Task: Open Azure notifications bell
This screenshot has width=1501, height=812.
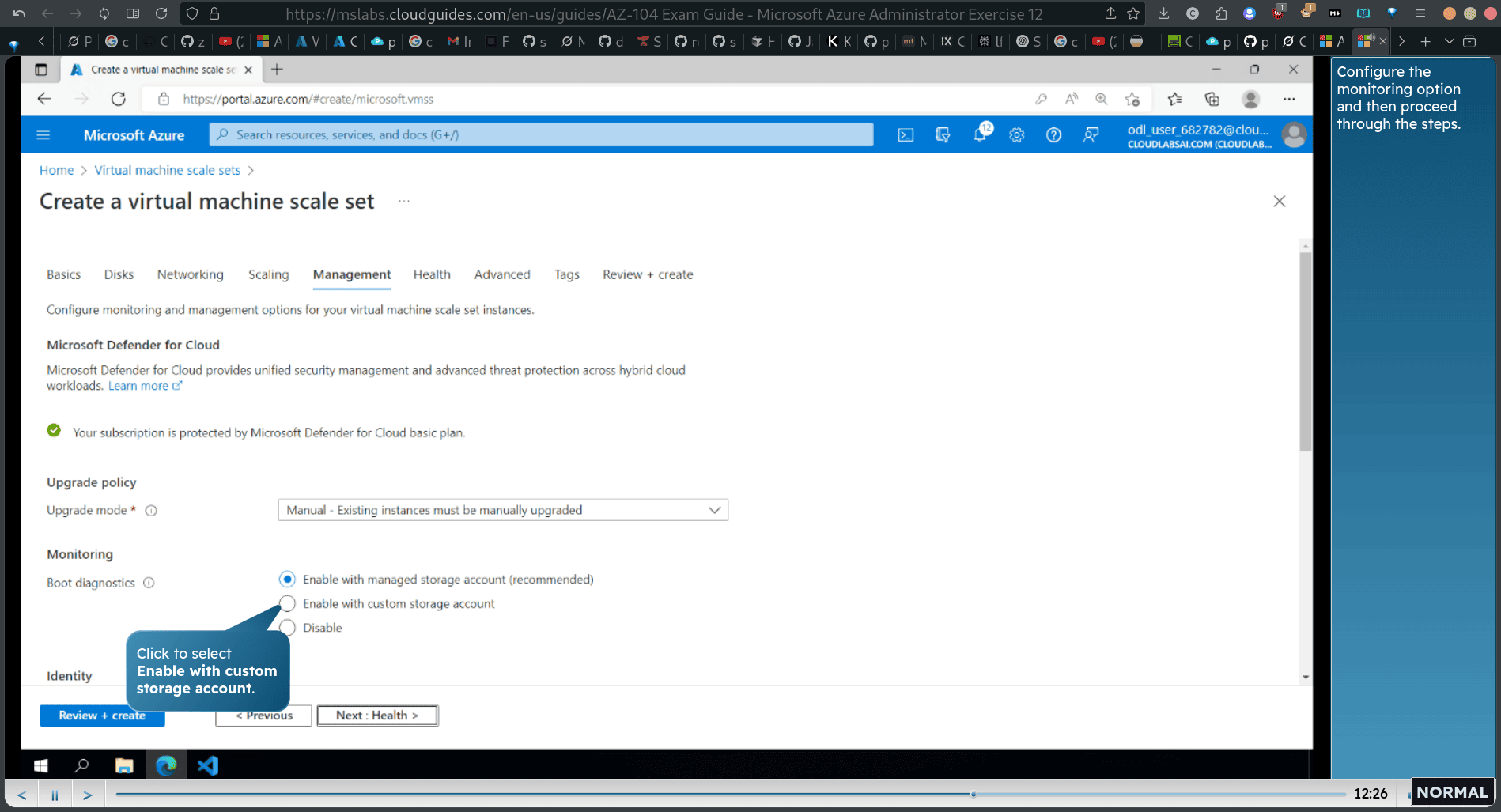Action: [x=980, y=134]
